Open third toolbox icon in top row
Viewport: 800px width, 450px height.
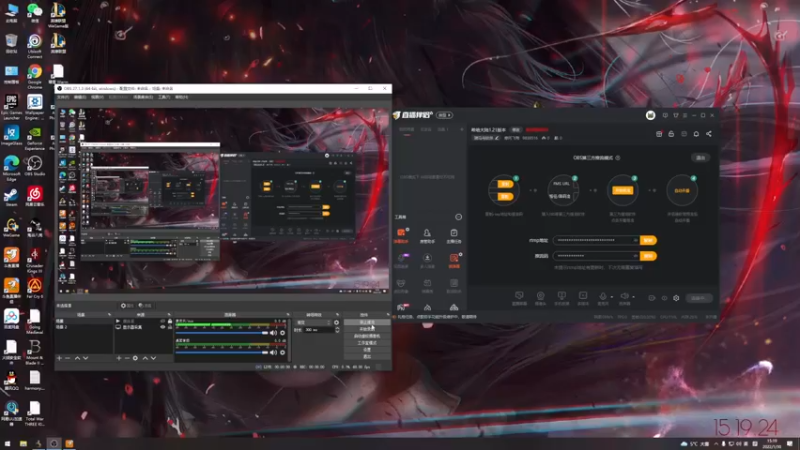[454, 233]
